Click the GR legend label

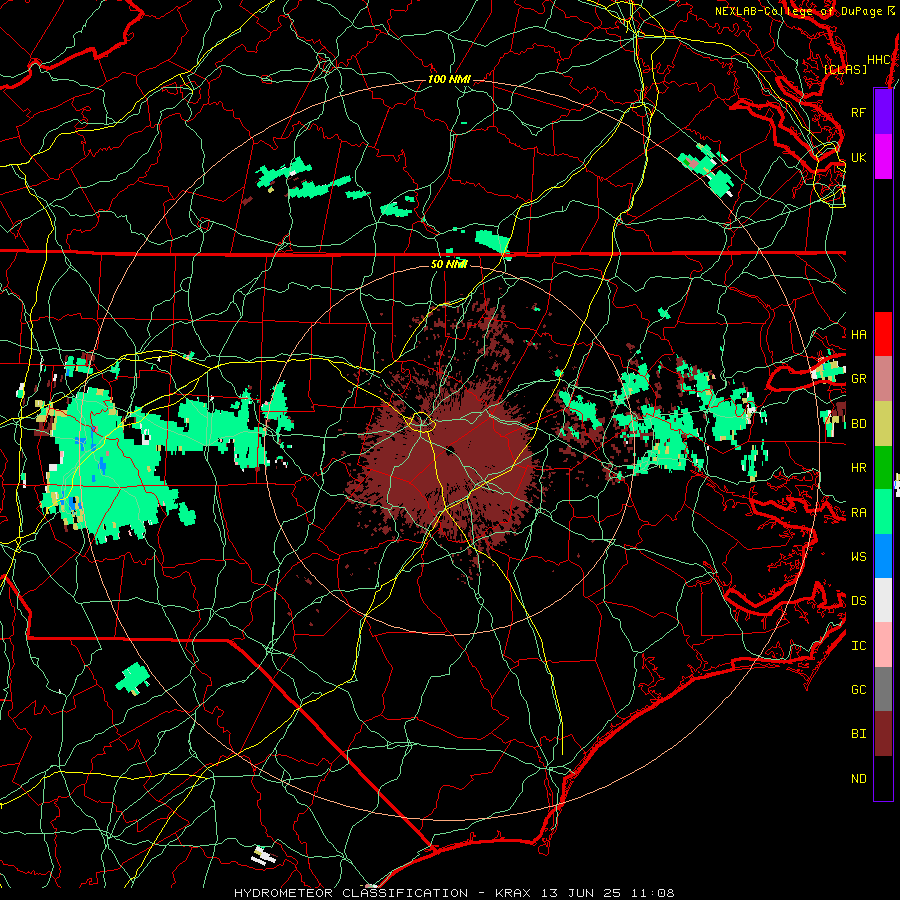pyautogui.click(x=859, y=379)
